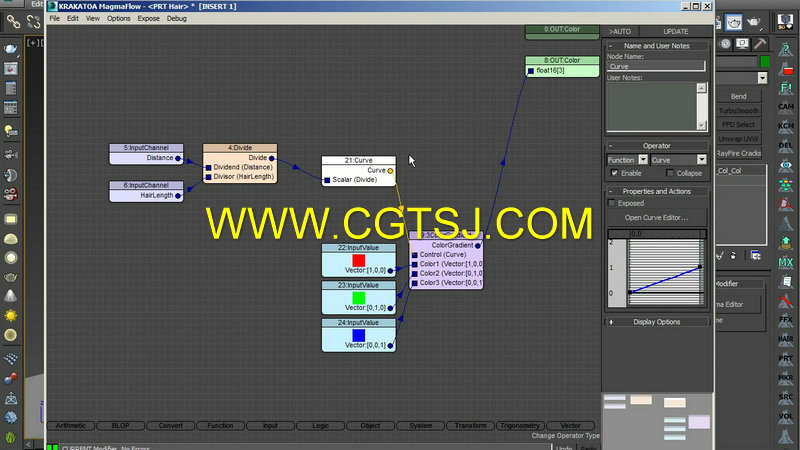Viewport: 800px width, 450px height.
Task: Click the CAM script icon on right toolbar
Action: pos(786,107)
